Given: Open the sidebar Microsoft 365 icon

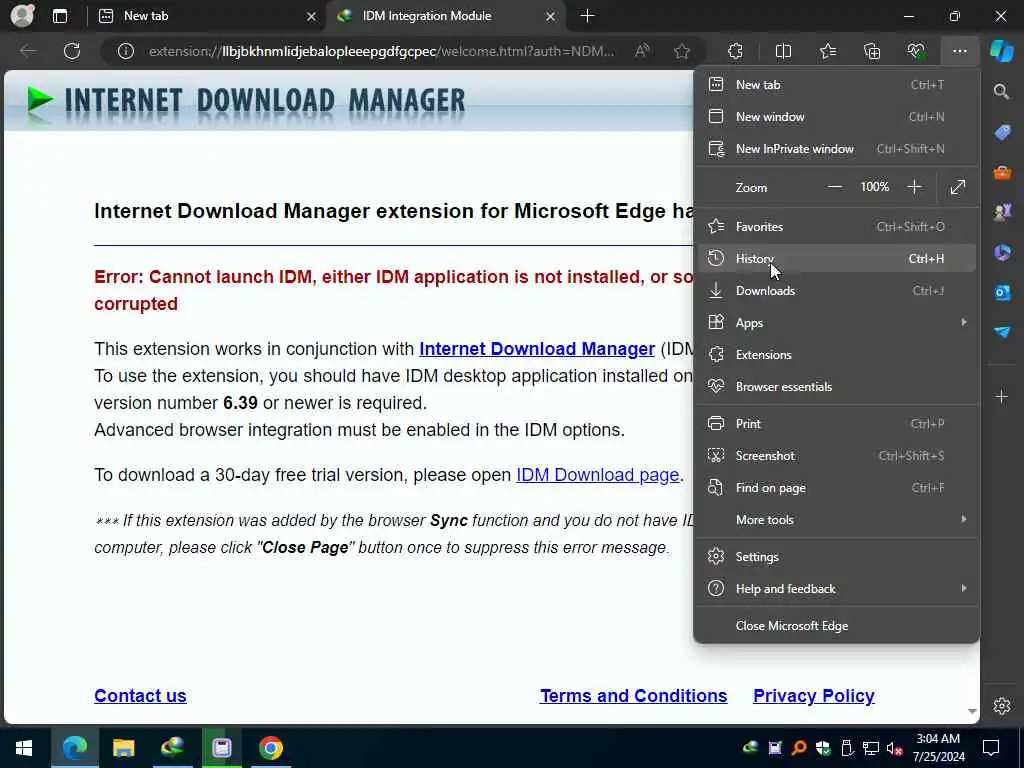Looking at the screenshot, I should [x=1002, y=252].
